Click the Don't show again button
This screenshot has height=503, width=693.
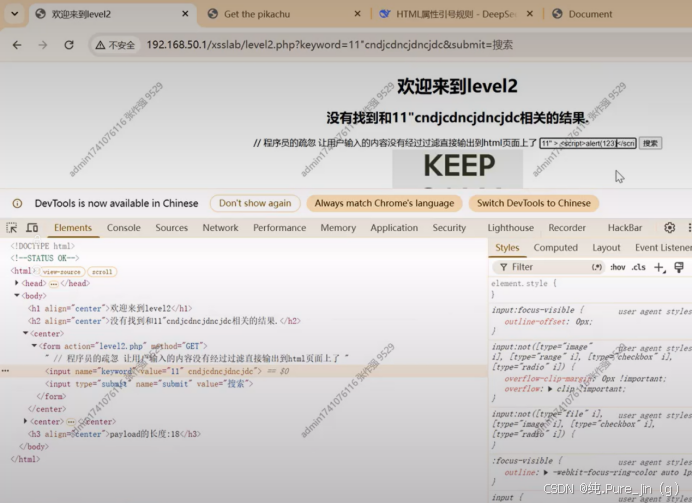(x=255, y=203)
